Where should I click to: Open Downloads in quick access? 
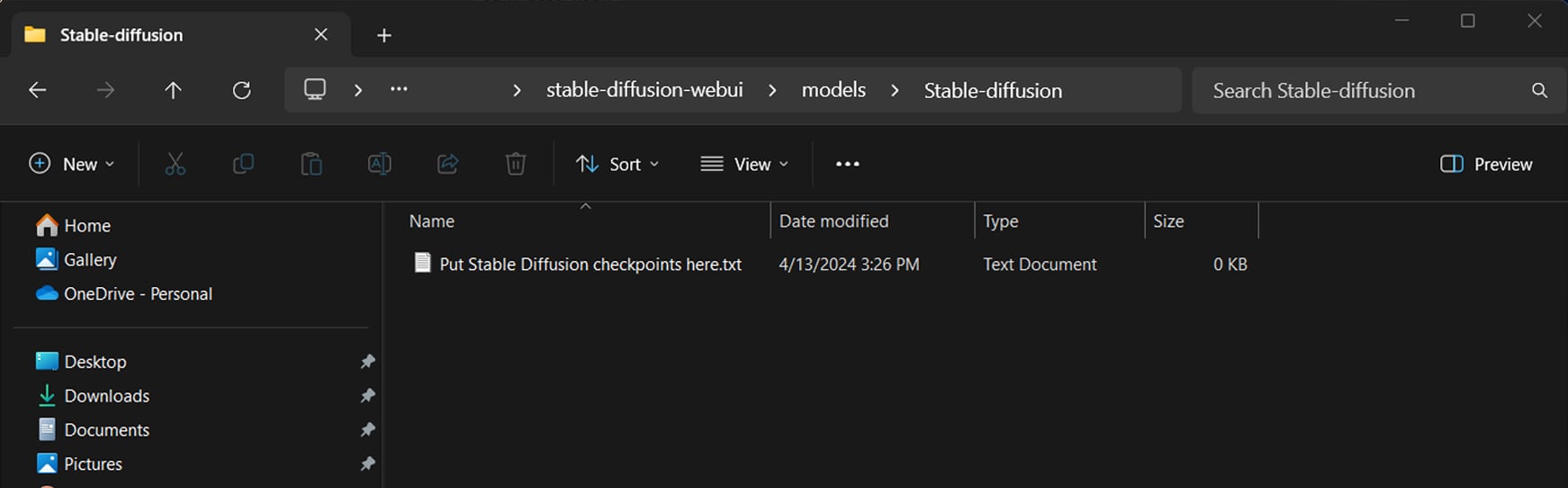tap(93, 396)
